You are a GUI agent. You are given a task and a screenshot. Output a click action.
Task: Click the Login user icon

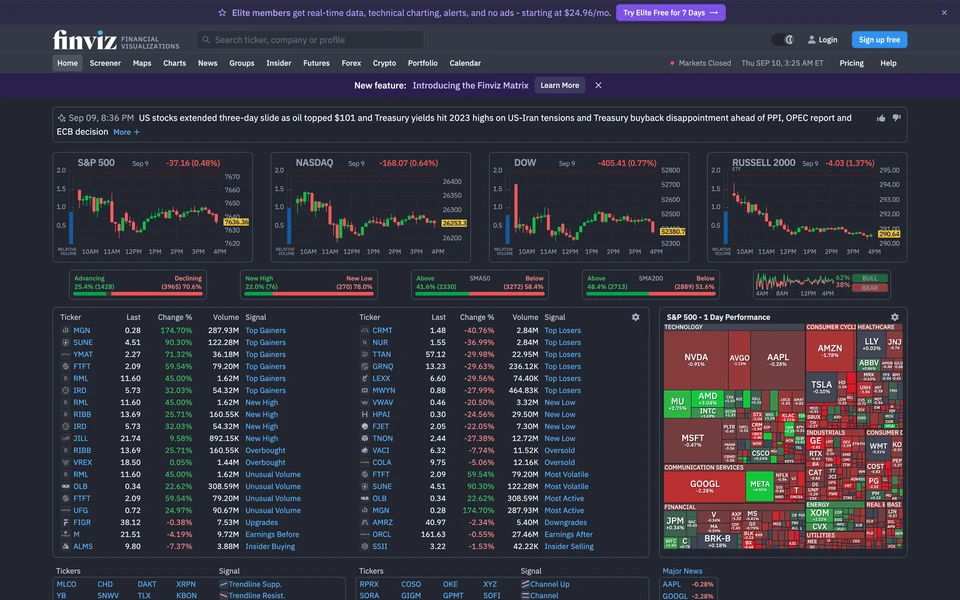pos(811,40)
